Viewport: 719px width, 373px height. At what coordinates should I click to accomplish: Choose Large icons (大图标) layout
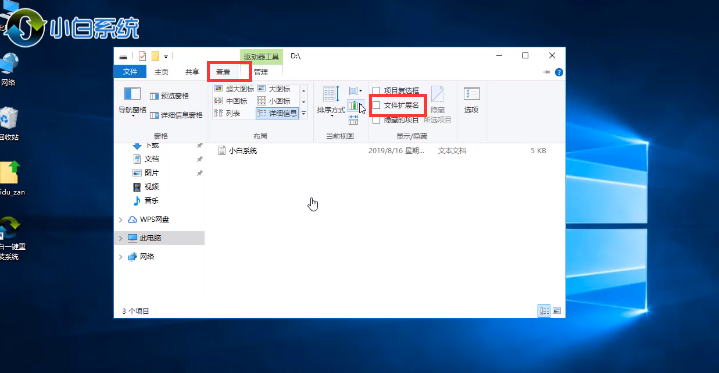point(274,89)
